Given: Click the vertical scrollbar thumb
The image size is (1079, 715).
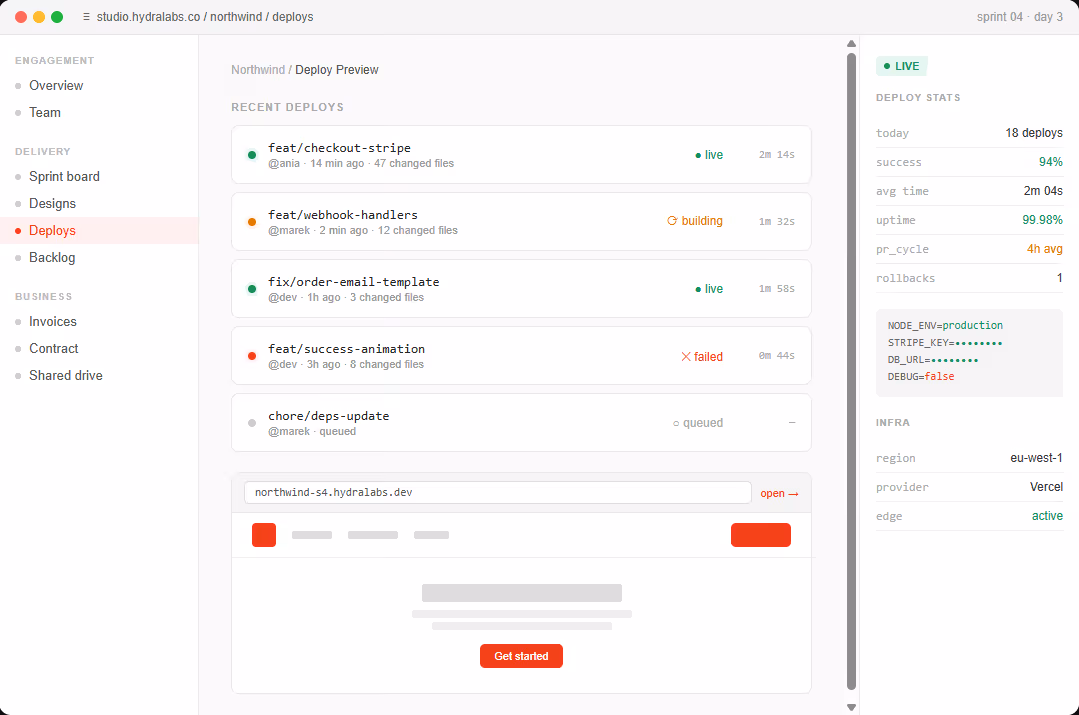Looking at the screenshot, I should (851, 372).
